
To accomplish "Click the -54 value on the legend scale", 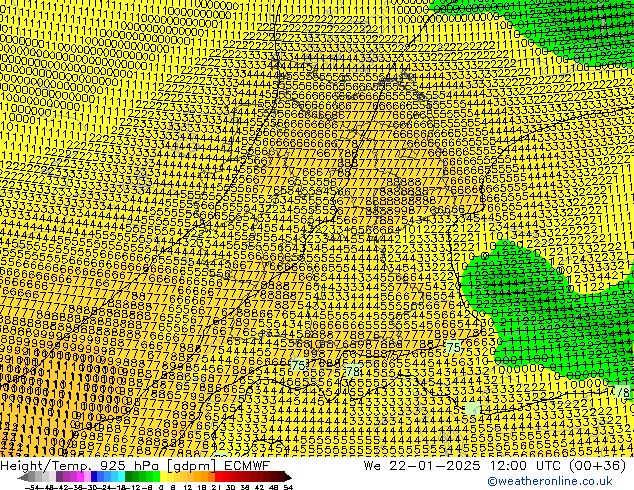I will click(32, 488).
